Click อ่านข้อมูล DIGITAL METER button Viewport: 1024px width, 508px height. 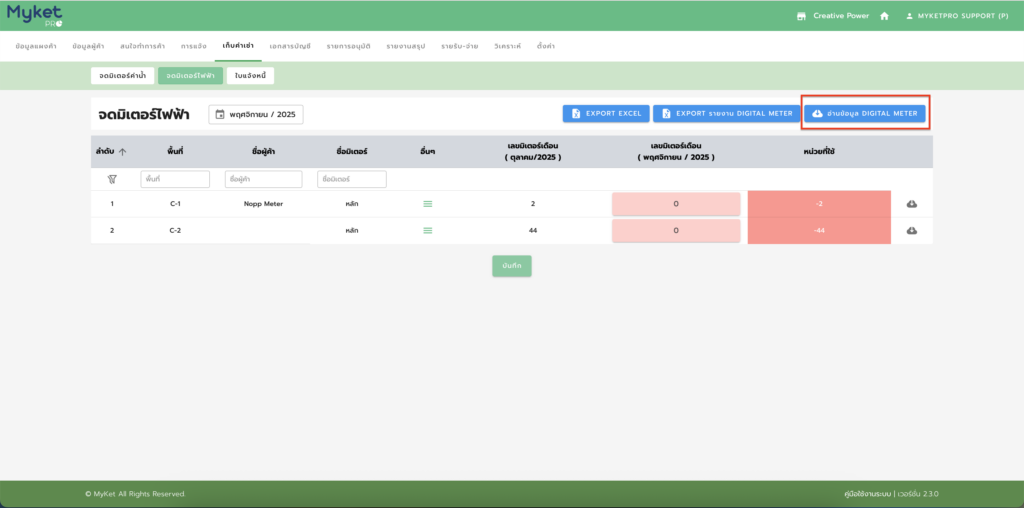click(x=865, y=114)
